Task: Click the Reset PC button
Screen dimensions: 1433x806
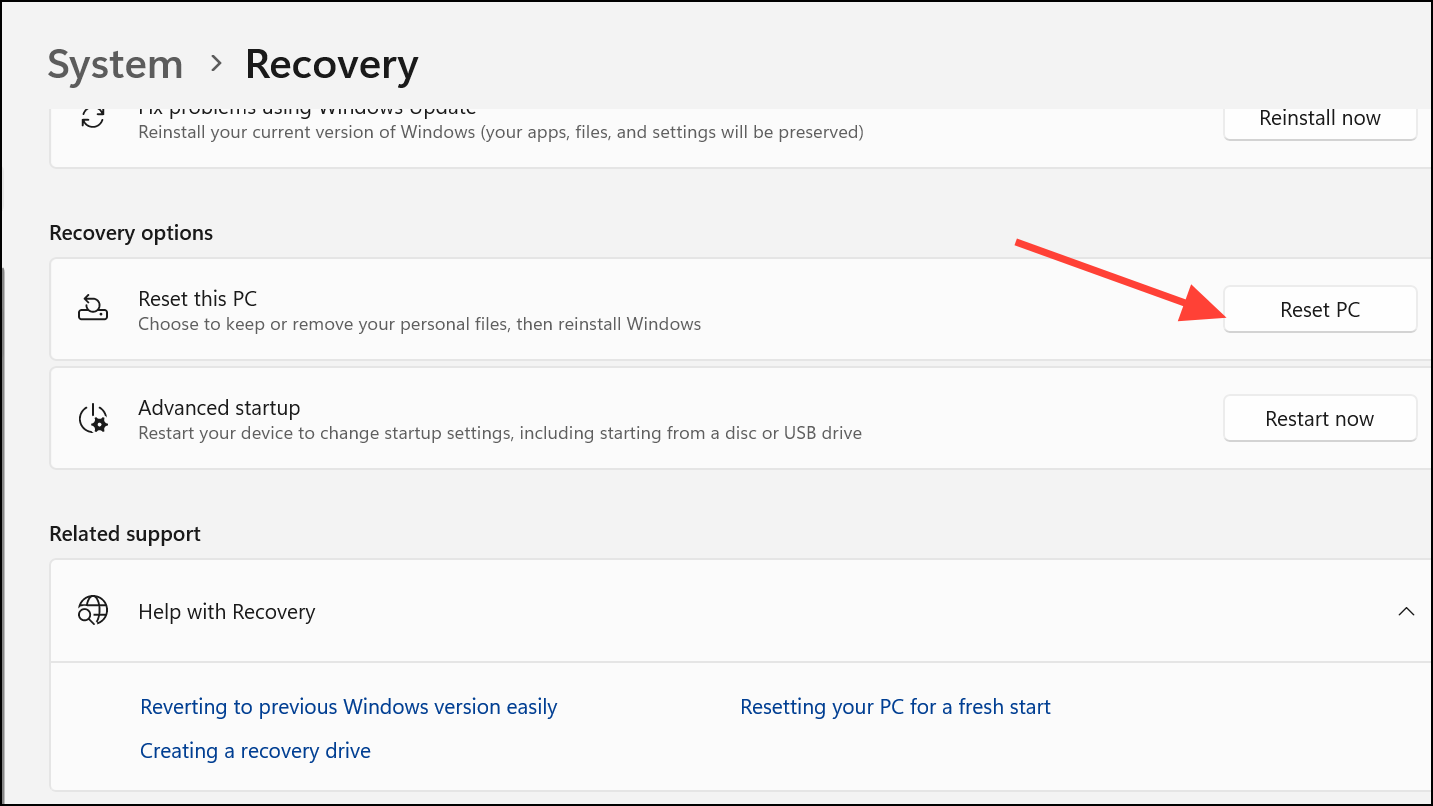Action: (1320, 310)
